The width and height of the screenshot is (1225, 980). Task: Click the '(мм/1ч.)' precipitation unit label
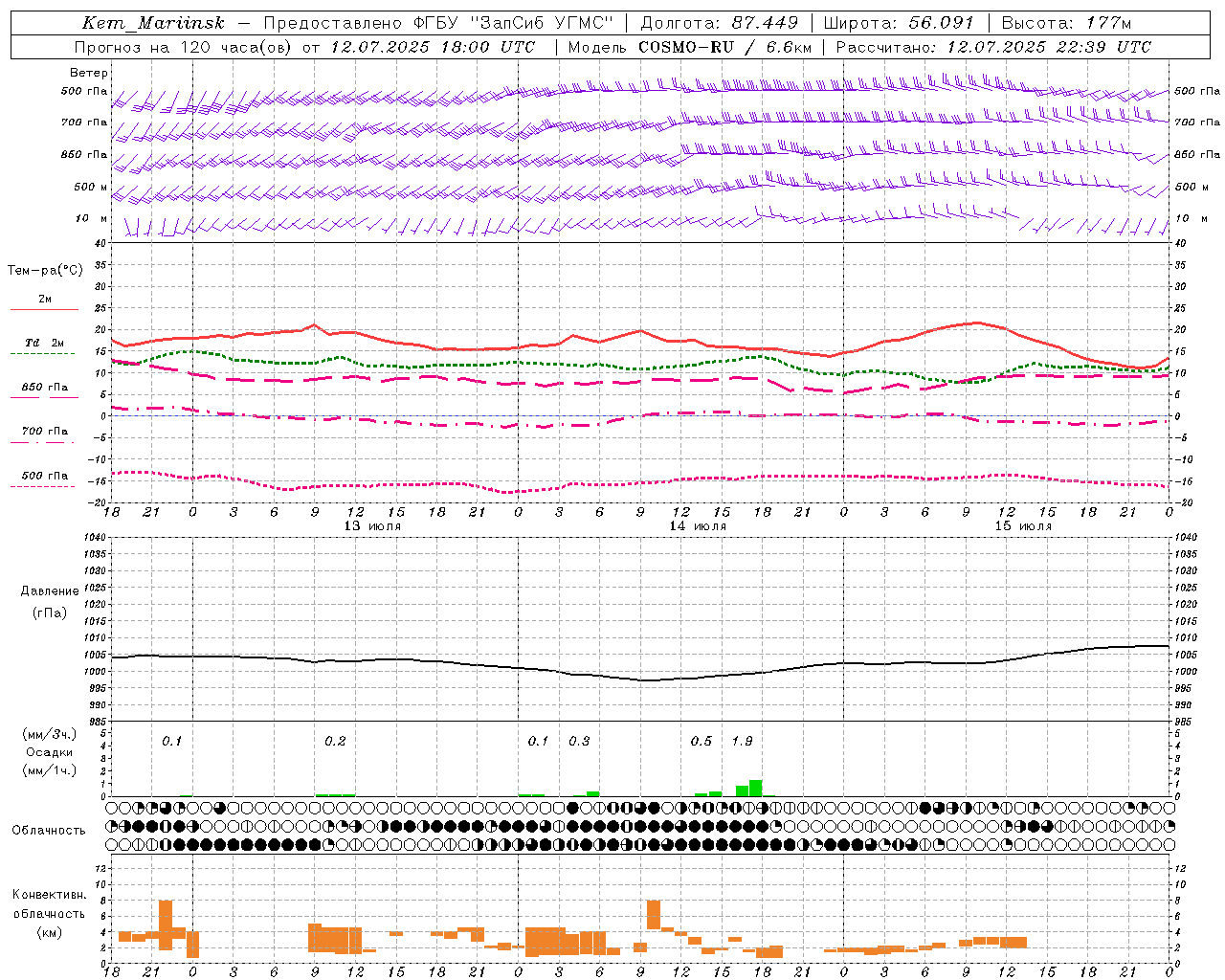(50, 770)
